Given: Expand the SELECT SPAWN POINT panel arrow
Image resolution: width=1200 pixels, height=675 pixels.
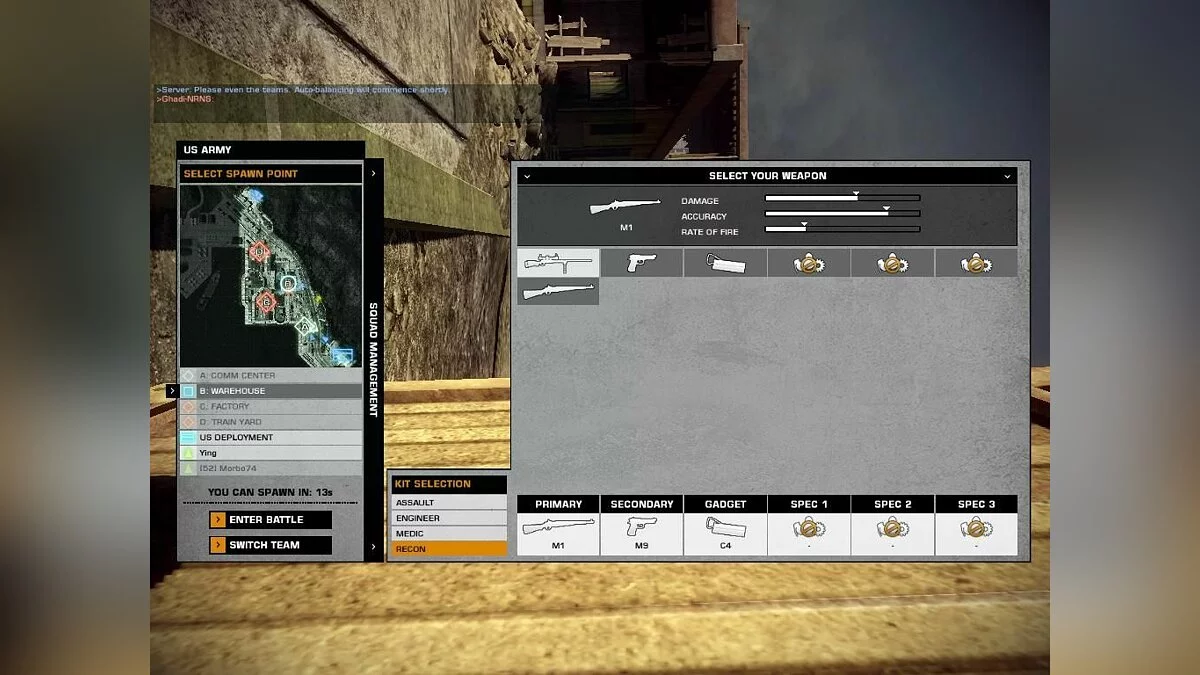Looking at the screenshot, I should (x=373, y=172).
